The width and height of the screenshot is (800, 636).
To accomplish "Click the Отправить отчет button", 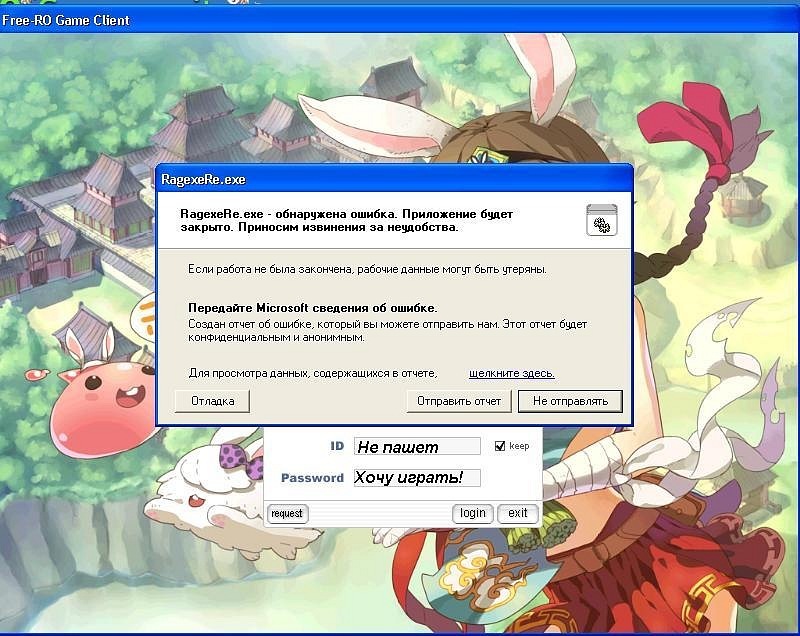I will click(459, 401).
